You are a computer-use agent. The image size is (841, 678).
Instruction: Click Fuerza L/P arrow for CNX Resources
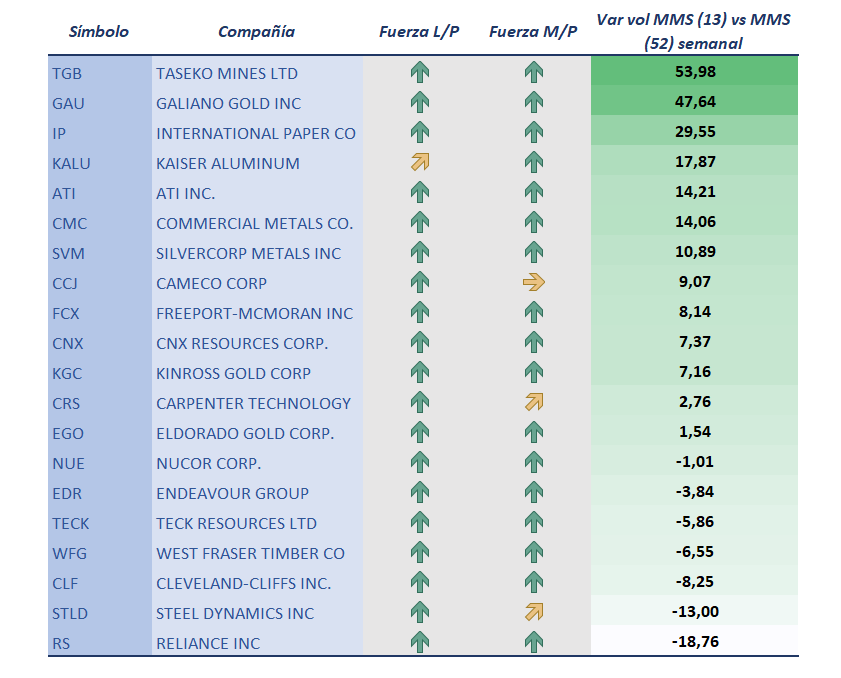point(420,342)
